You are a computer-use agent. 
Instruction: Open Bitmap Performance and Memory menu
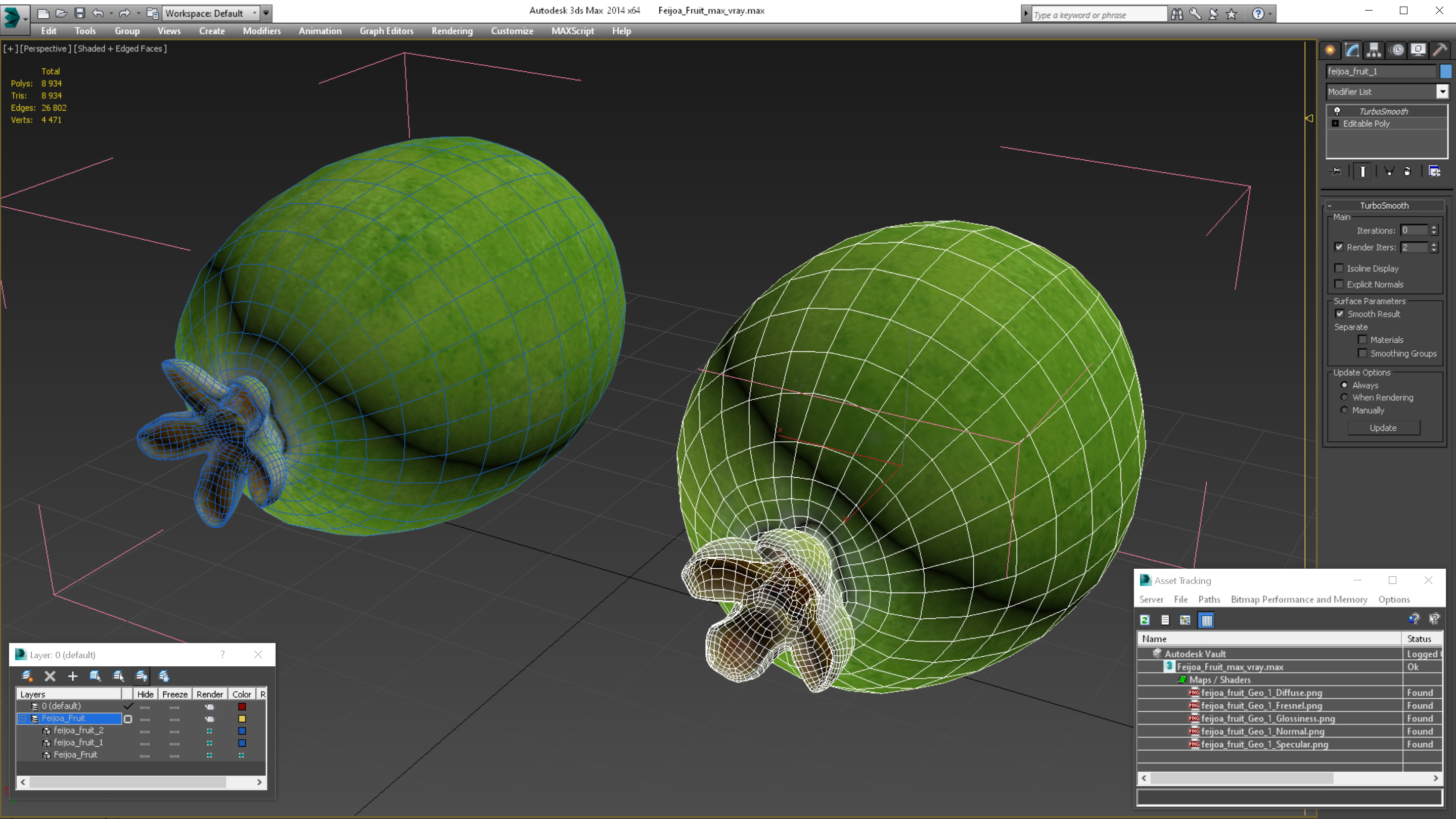[x=1299, y=599]
